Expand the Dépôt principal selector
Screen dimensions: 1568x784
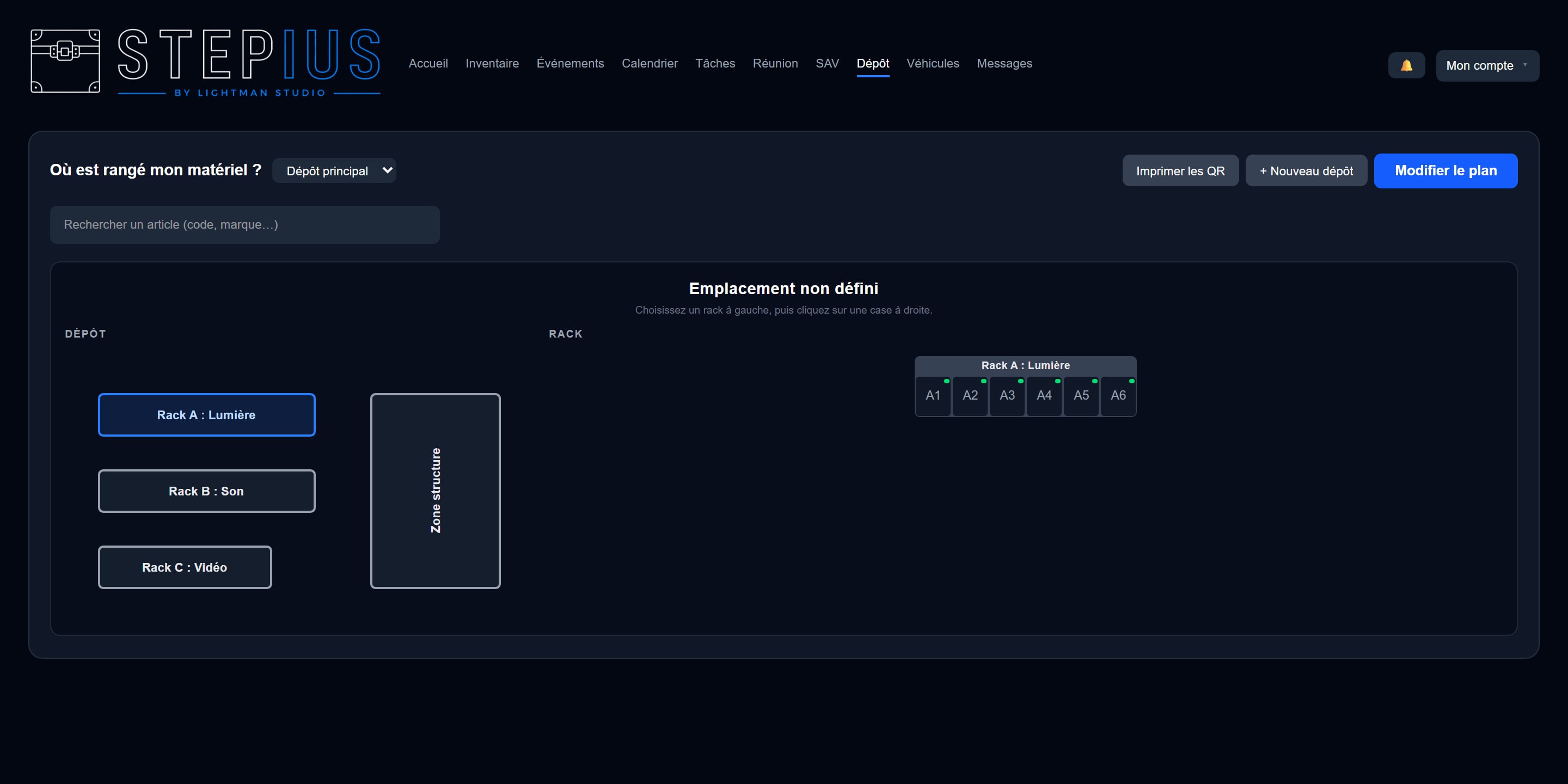tap(334, 170)
